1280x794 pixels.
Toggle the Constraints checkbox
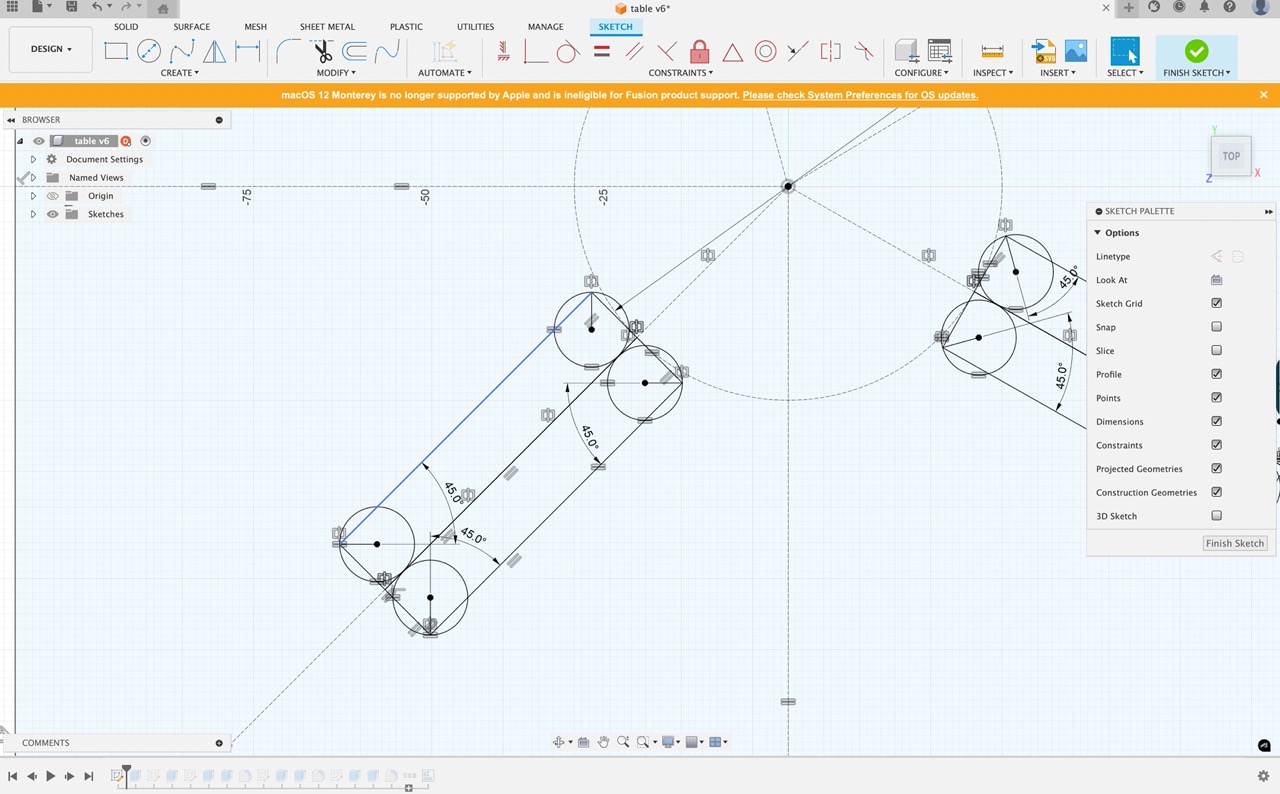click(x=1216, y=445)
